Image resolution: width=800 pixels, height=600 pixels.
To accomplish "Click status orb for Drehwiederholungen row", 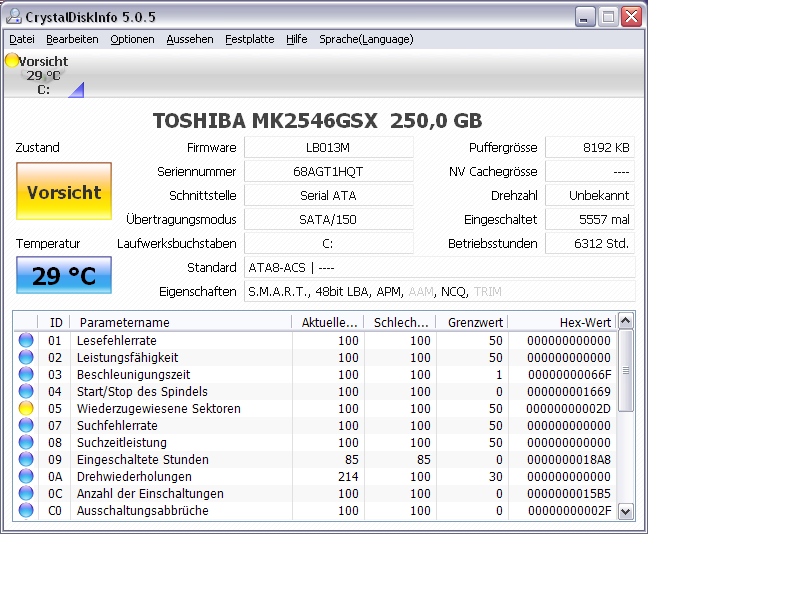I will (26, 477).
